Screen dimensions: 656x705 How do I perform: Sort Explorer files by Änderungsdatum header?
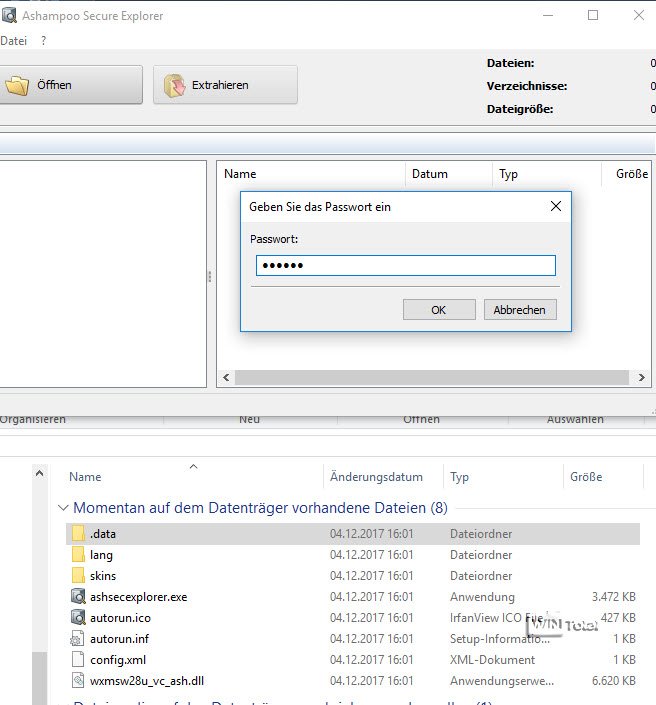[376, 477]
